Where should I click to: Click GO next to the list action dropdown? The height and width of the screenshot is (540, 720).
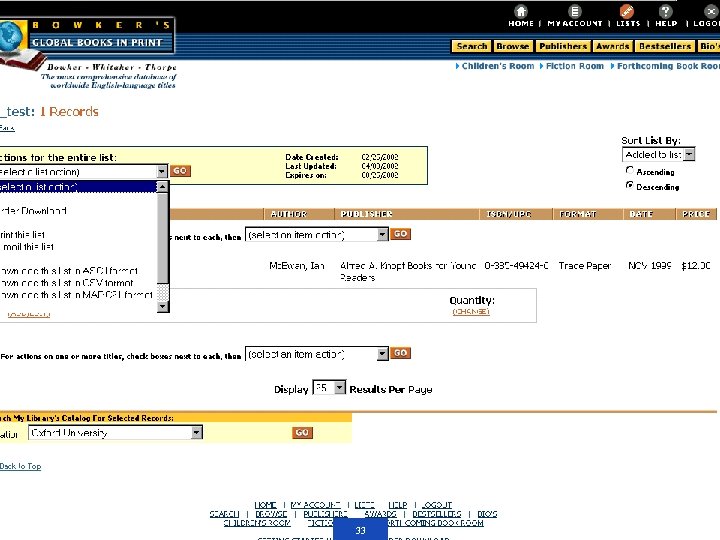coord(180,171)
